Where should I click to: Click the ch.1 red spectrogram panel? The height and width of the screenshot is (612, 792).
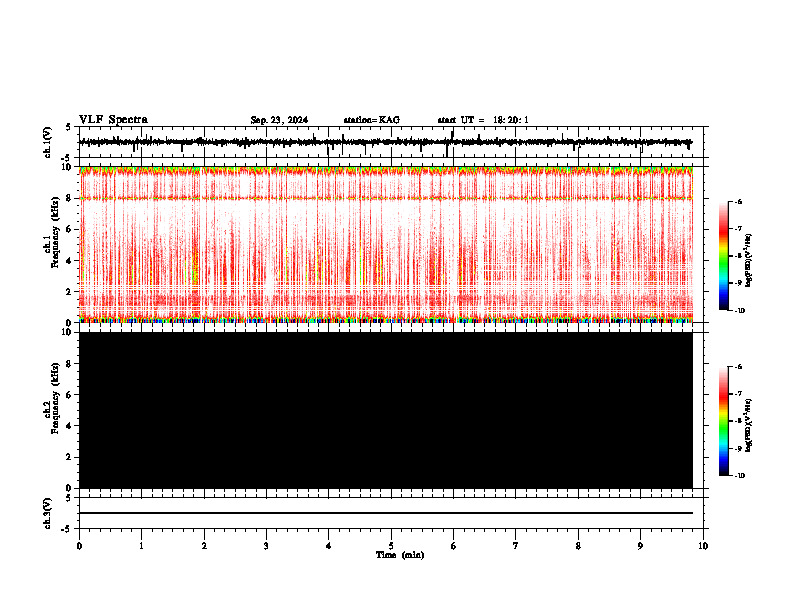[386, 244]
